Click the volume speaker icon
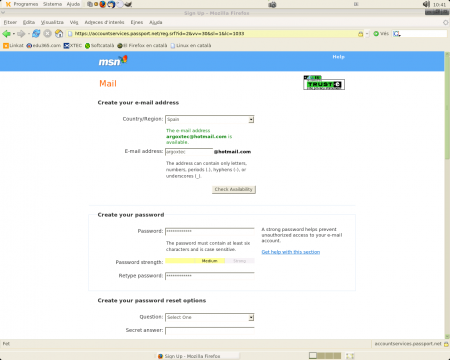 click(x=426, y=4)
